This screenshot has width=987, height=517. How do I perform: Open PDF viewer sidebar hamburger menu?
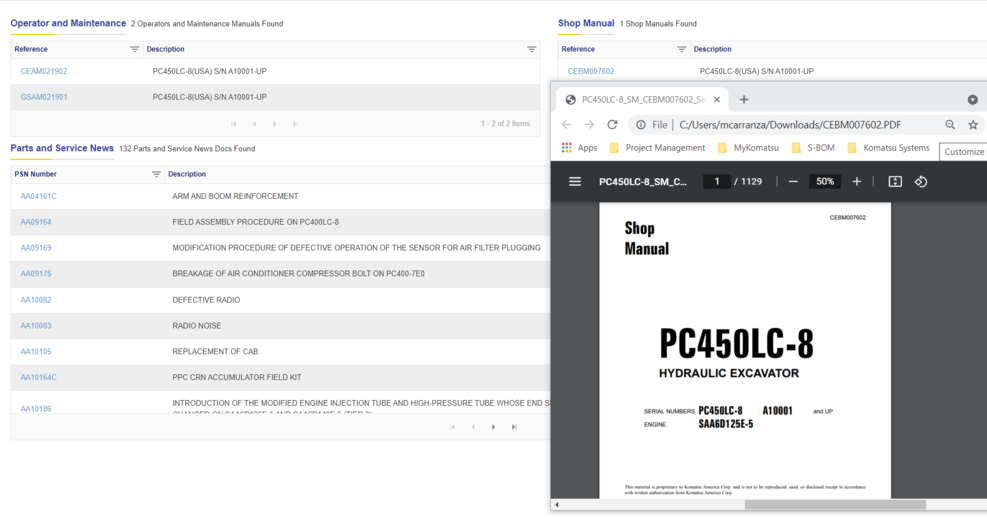pos(575,181)
